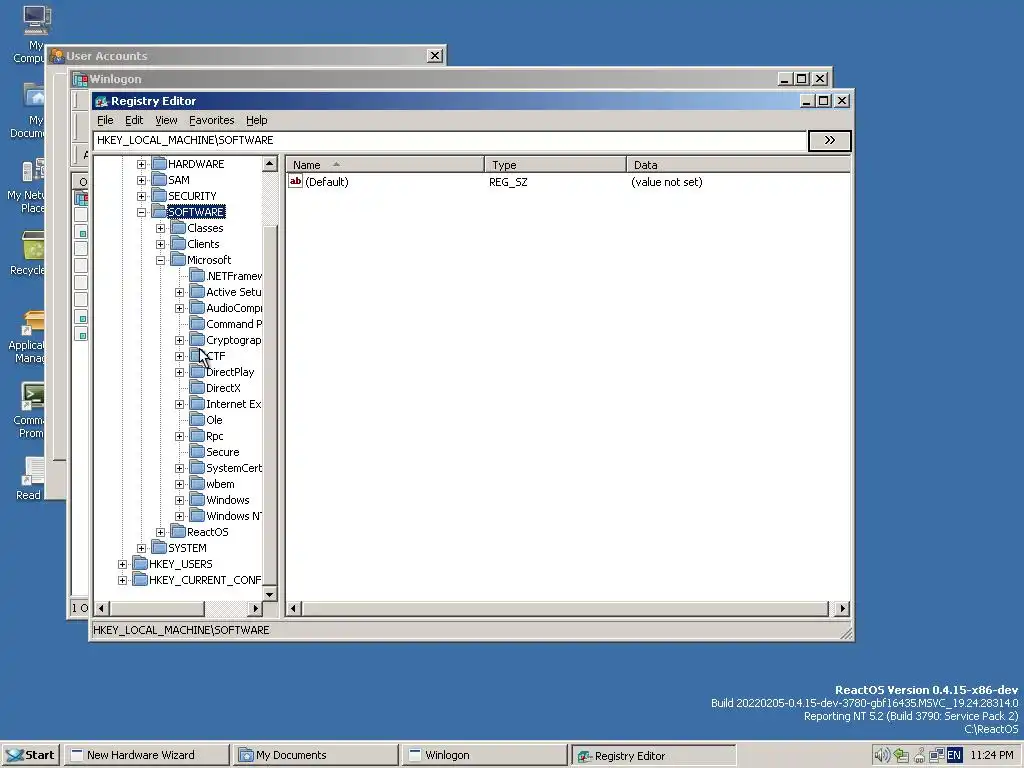Select the AudioCompression folder icon
This screenshot has height=768, width=1024.
pos(197,308)
